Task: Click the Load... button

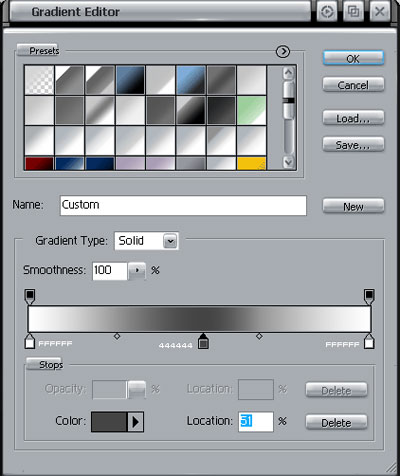Action: [x=353, y=118]
